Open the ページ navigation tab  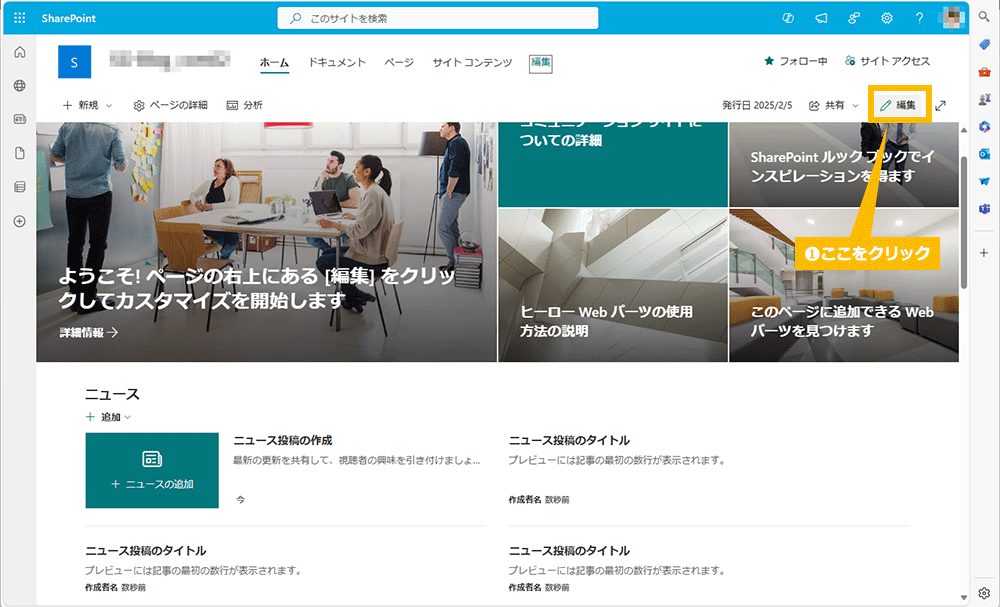[399, 62]
